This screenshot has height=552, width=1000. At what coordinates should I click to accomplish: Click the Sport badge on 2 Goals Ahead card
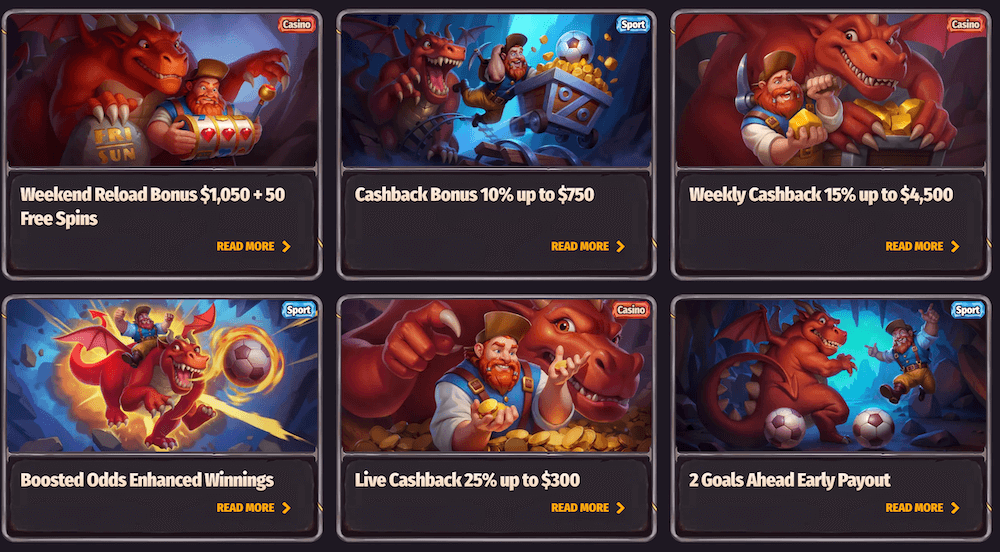967,310
